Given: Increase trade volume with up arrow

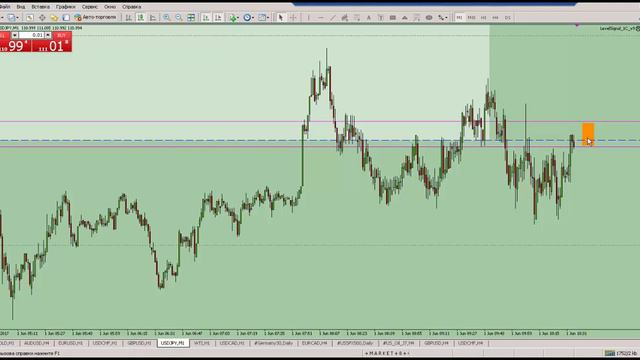Looking at the screenshot, I should pos(48,36).
